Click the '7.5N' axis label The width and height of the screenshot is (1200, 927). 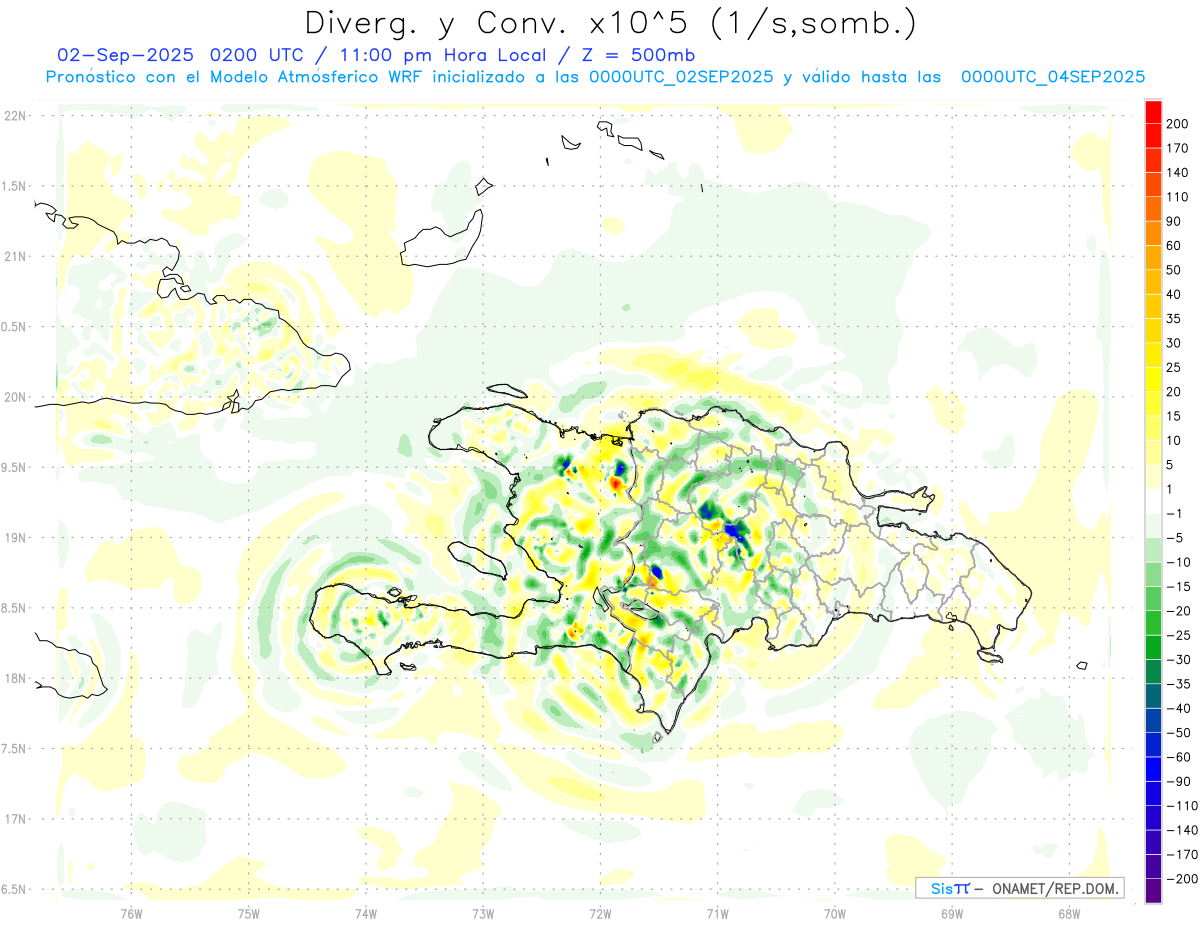click(14, 749)
